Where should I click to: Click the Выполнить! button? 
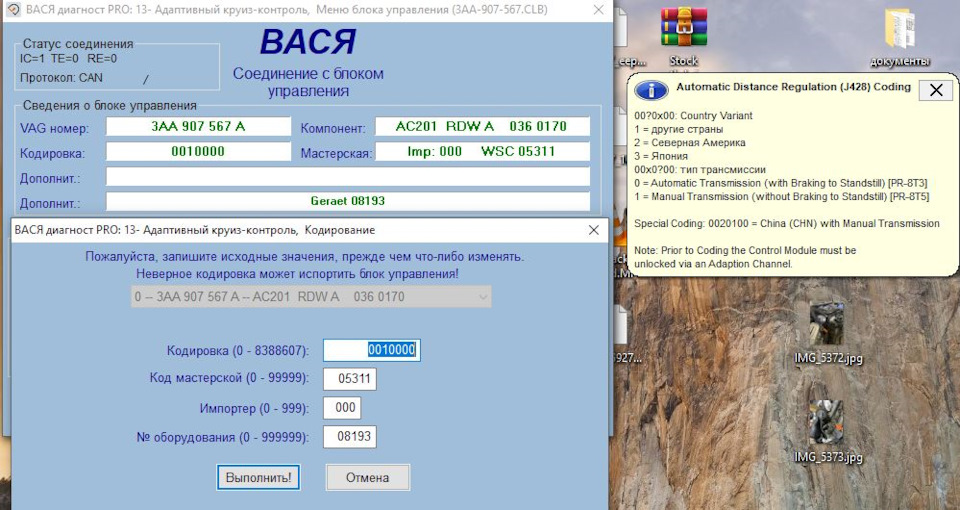[x=258, y=478]
